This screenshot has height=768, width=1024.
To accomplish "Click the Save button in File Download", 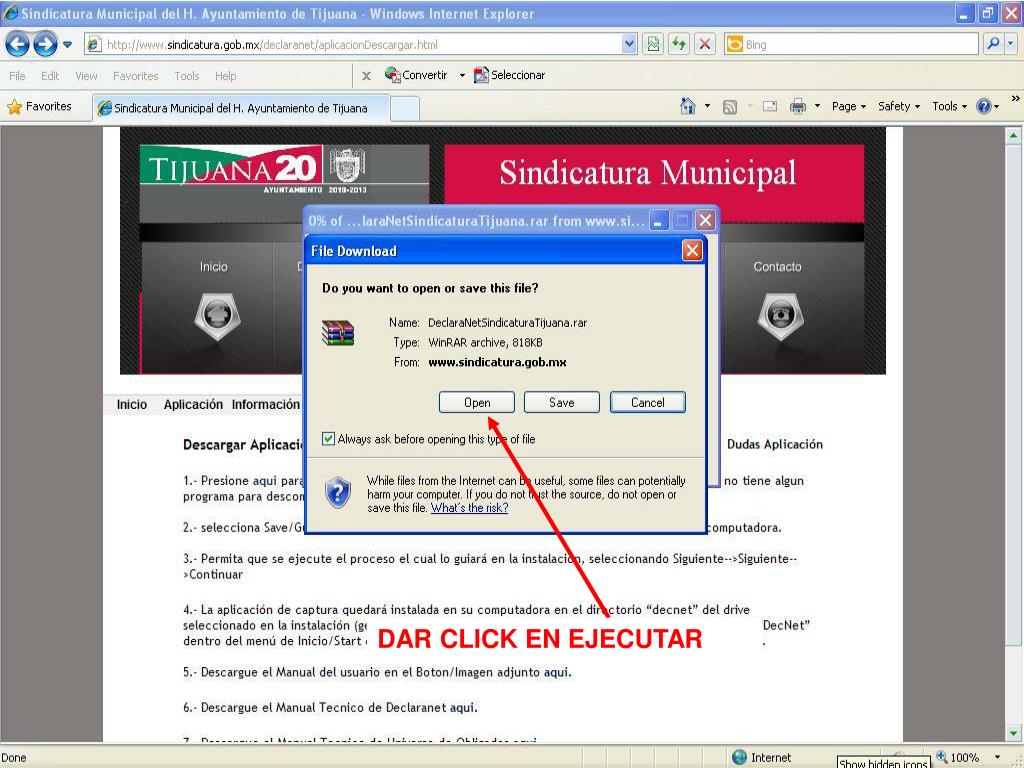I will [562, 402].
